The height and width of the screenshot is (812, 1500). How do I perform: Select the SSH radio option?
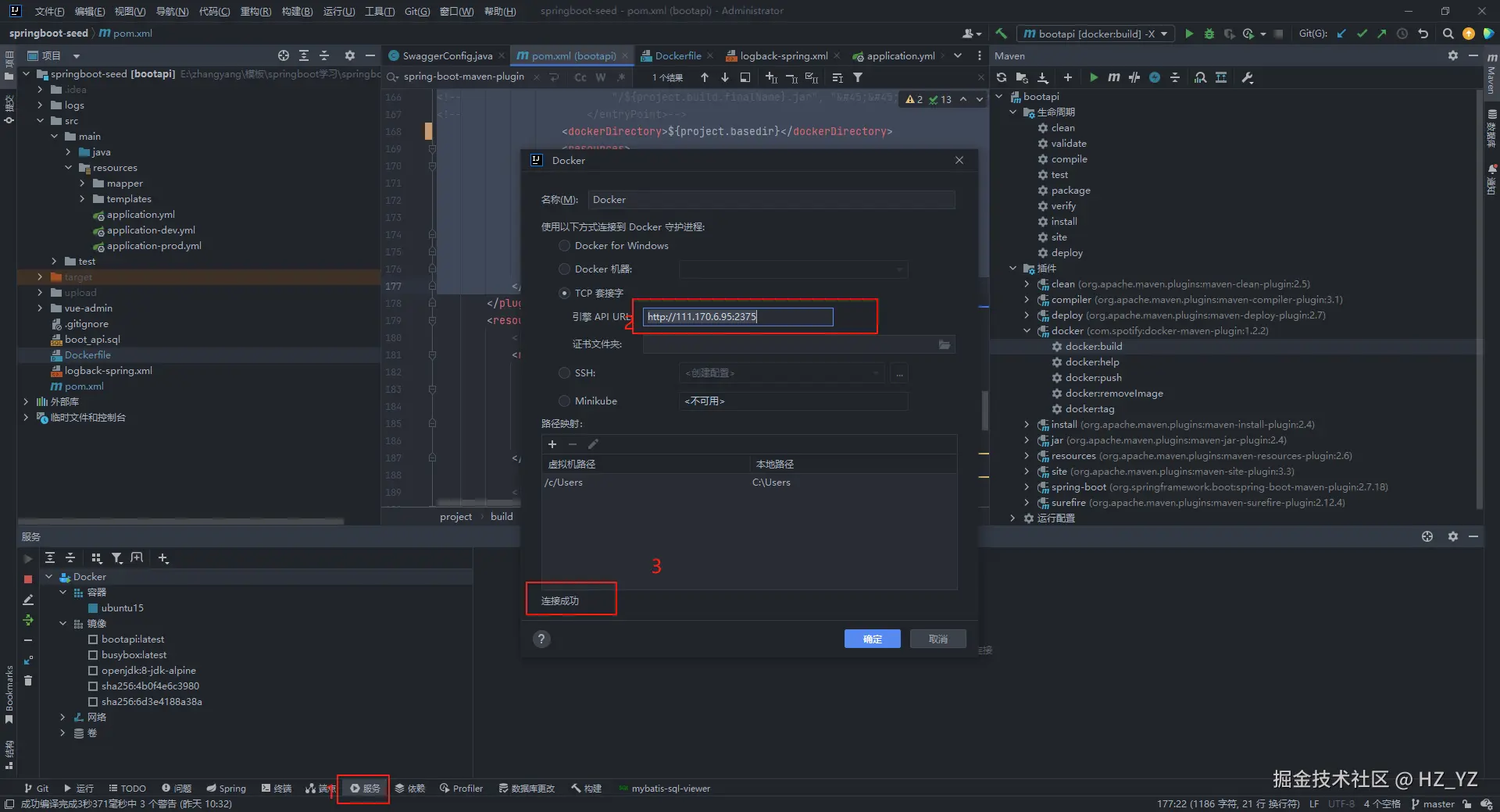(564, 373)
